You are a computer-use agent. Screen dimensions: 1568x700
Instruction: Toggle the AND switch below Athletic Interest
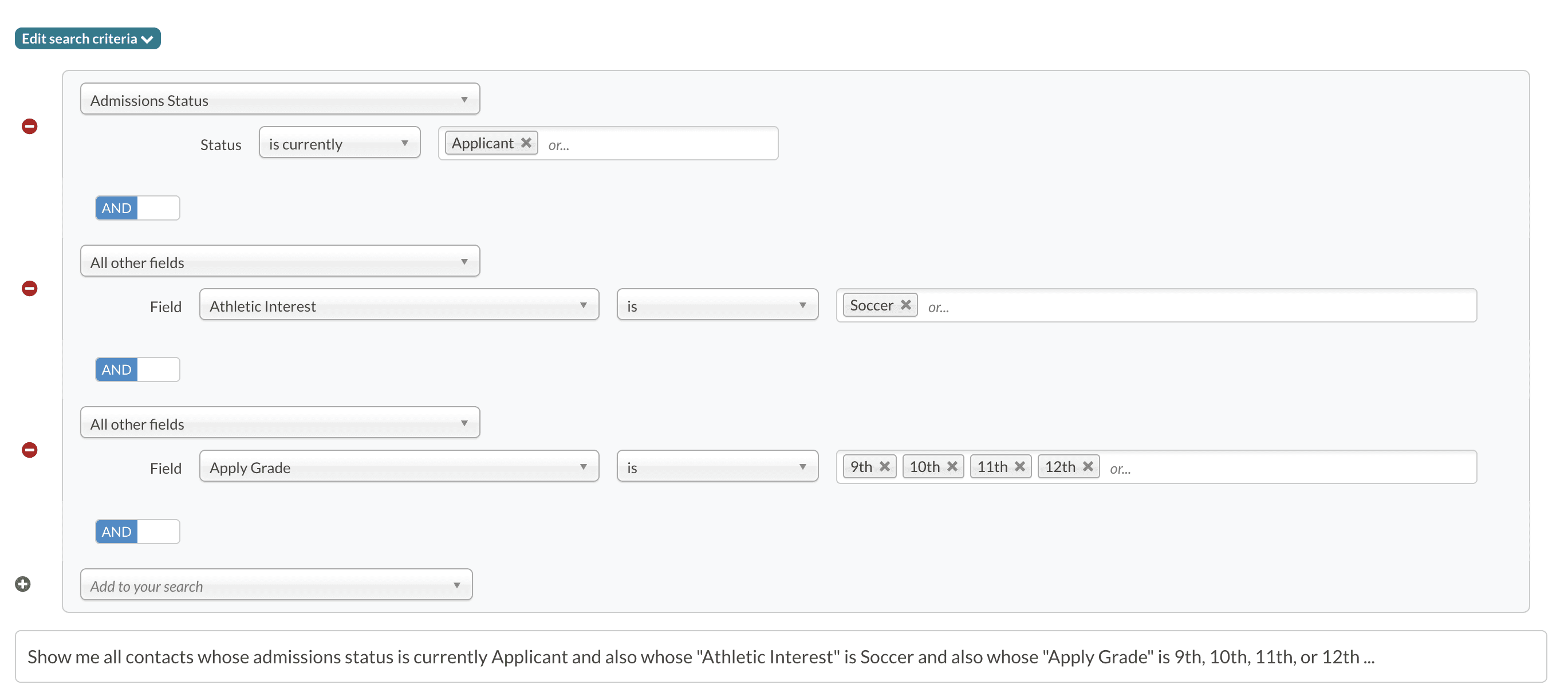137,369
